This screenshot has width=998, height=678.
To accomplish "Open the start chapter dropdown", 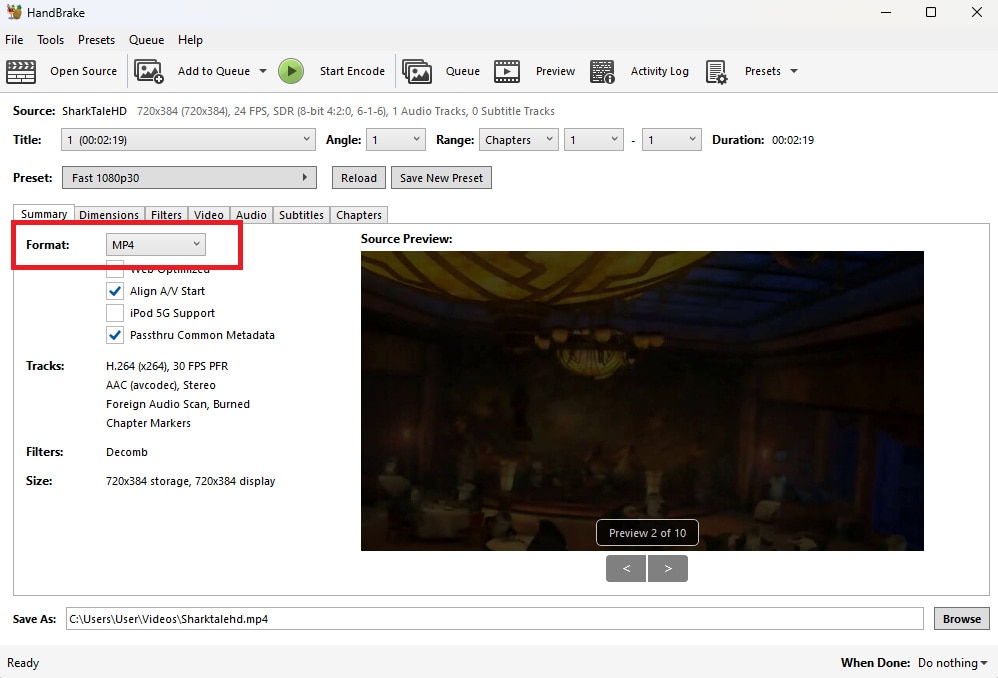I will 593,139.
